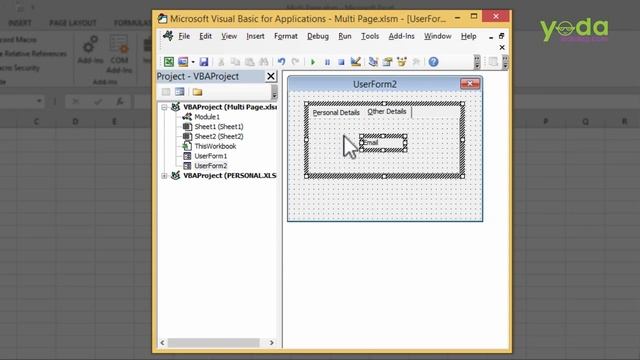
Task: Click COM Add-Ins in Excel ribbon
Action: tap(119, 54)
